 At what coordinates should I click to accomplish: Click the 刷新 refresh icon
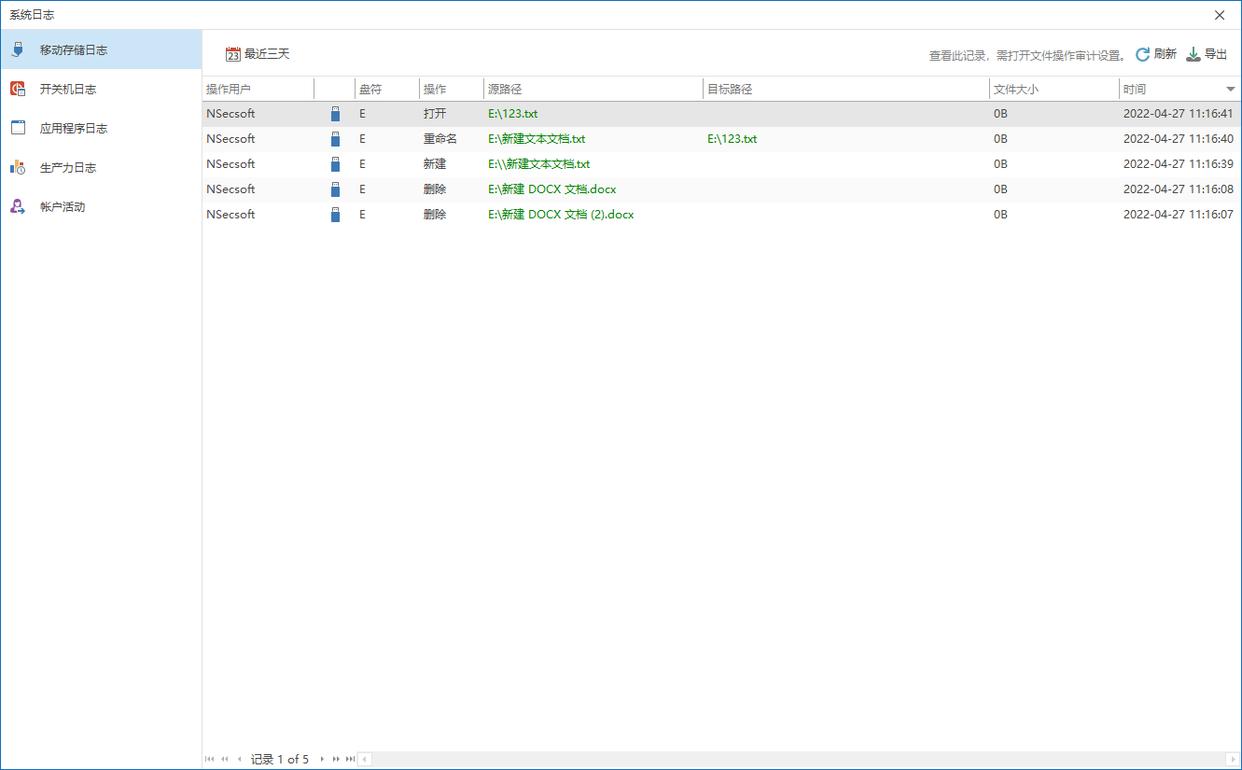(1142, 55)
